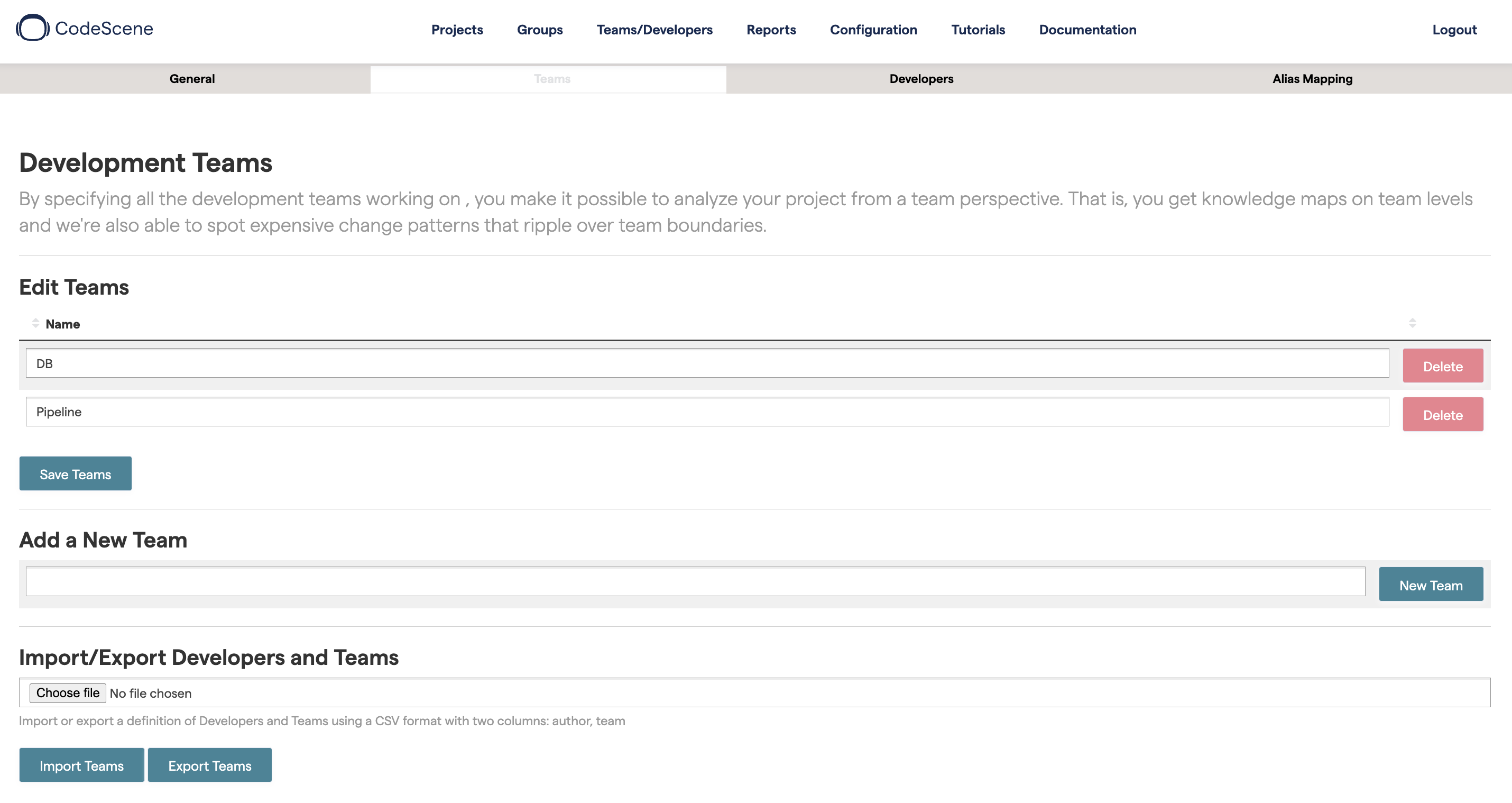This screenshot has width=1512, height=803.
Task: Open the Projects menu item
Action: [x=457, y=29]
